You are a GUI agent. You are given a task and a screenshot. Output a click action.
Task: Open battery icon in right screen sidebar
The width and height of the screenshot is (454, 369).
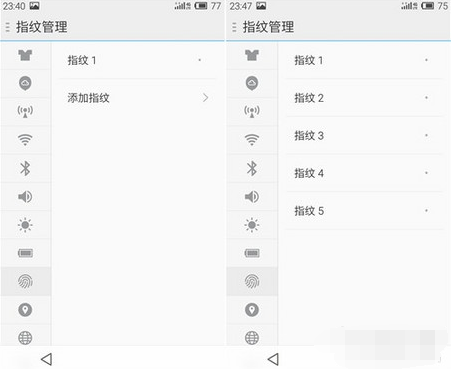252,253
